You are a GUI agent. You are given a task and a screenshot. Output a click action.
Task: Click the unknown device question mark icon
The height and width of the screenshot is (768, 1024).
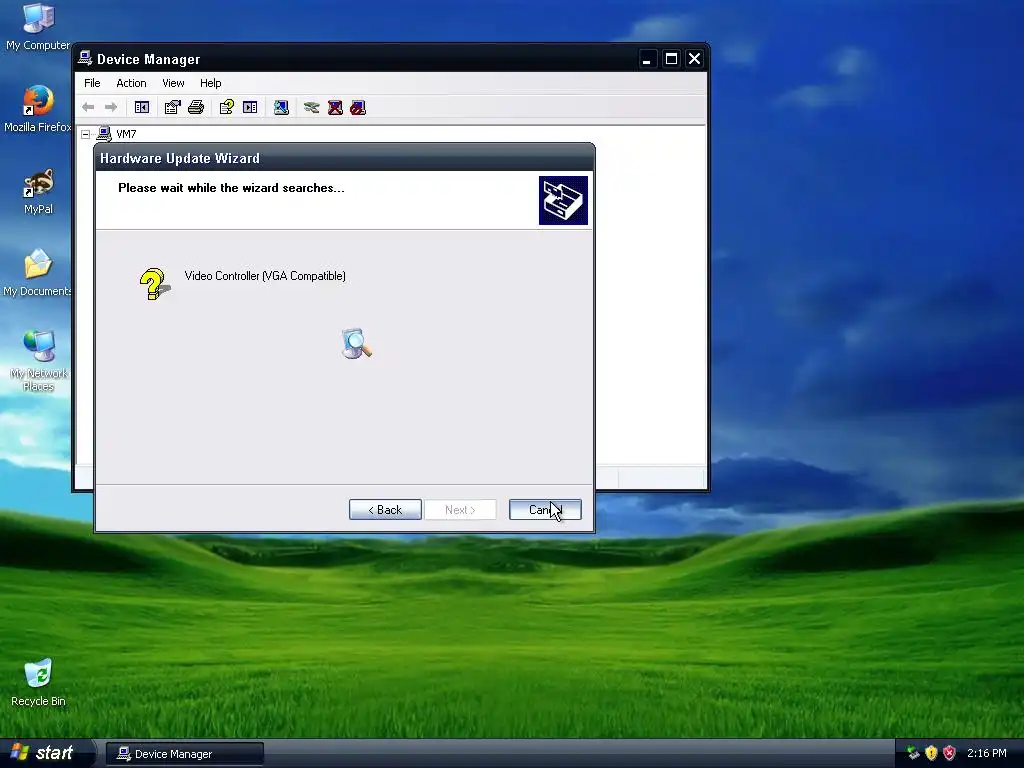tap(155, 284)
